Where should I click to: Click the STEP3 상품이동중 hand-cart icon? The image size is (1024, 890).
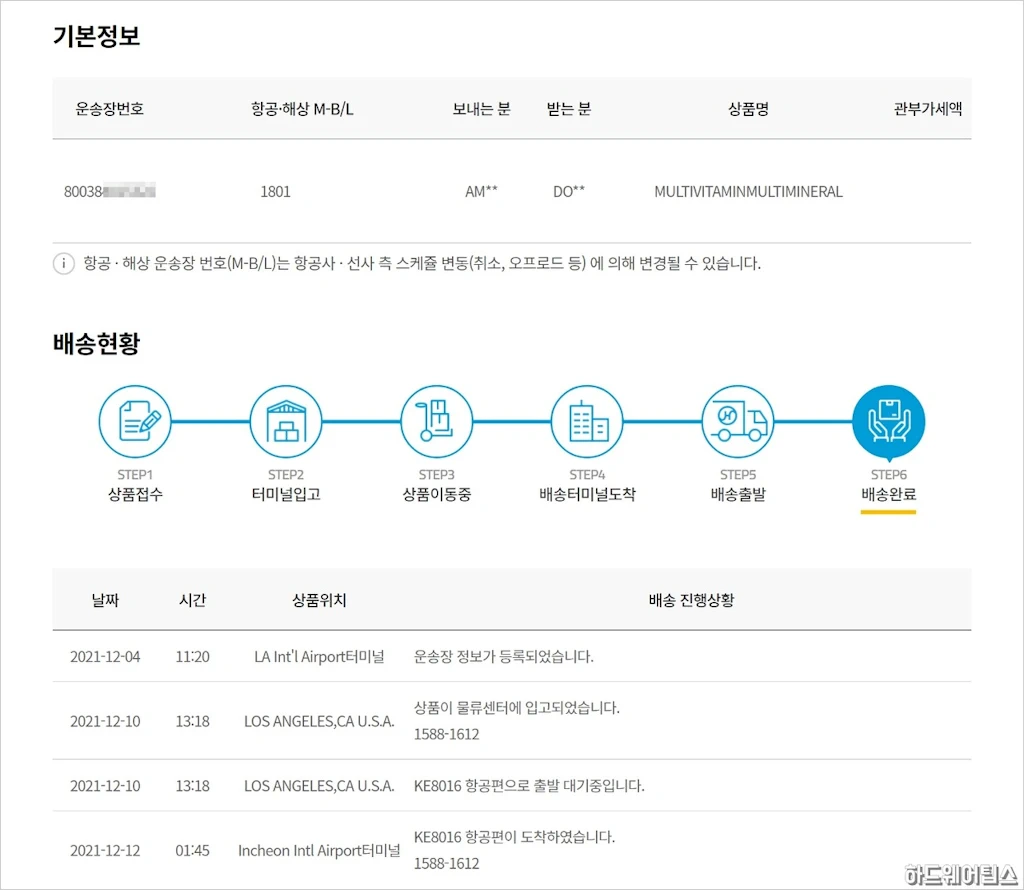(436, 421)
